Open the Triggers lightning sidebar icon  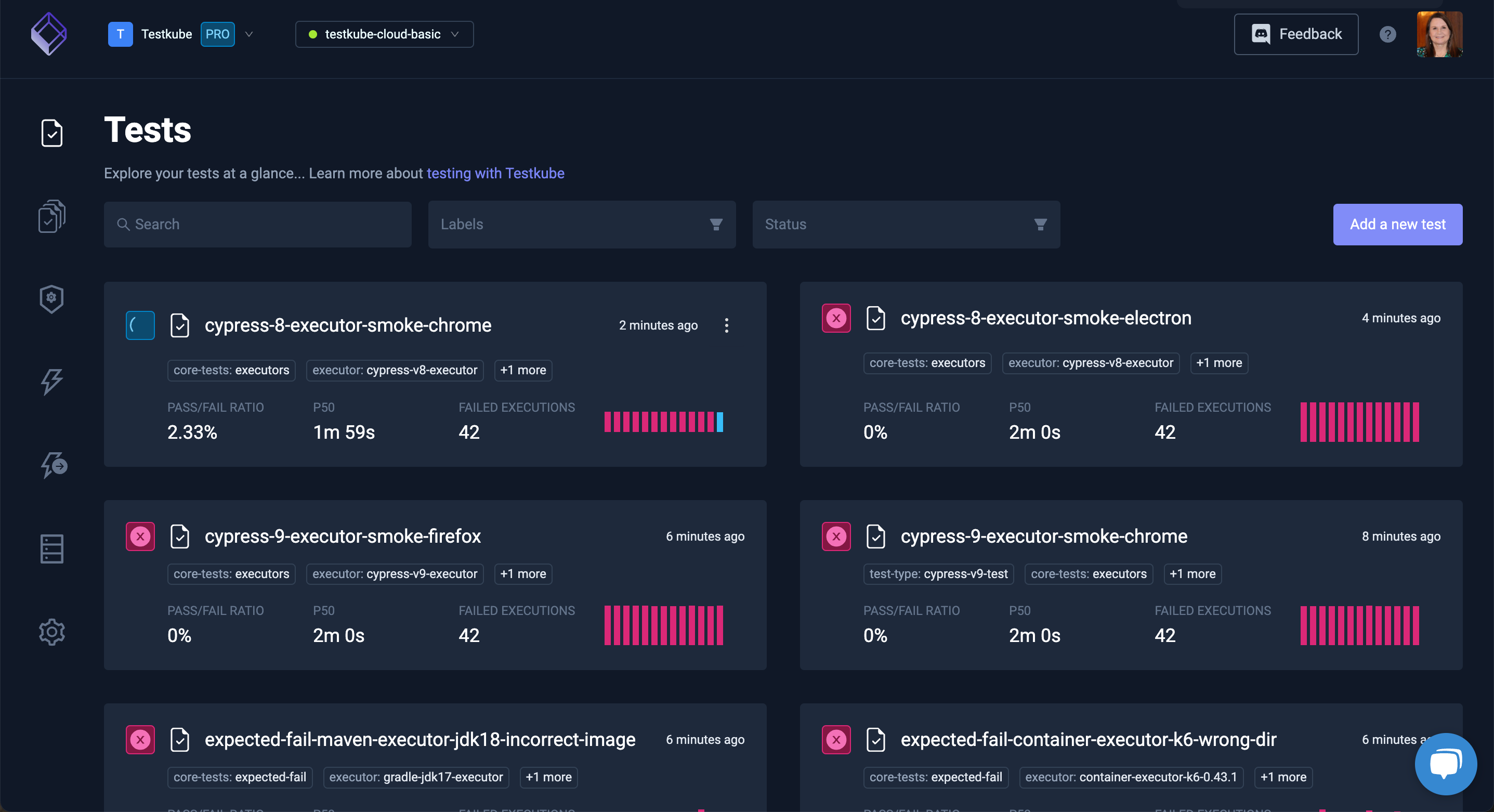pyautogui.click(x=51, y=382)
